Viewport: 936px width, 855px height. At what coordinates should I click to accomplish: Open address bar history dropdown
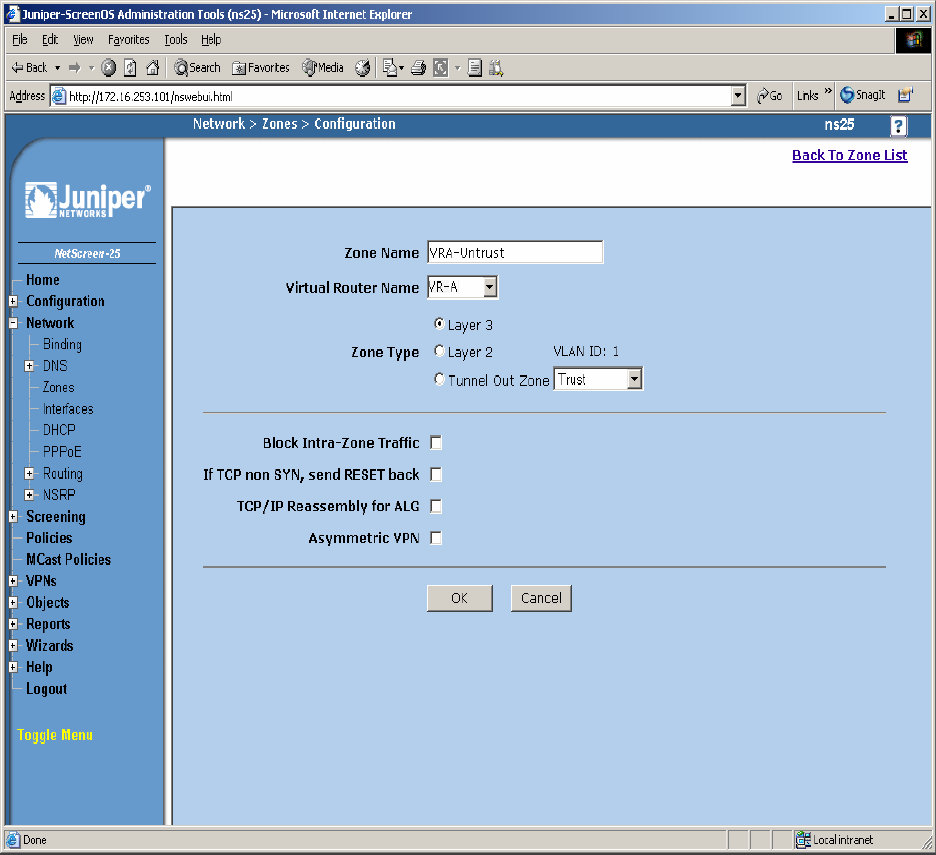(739, 96)
